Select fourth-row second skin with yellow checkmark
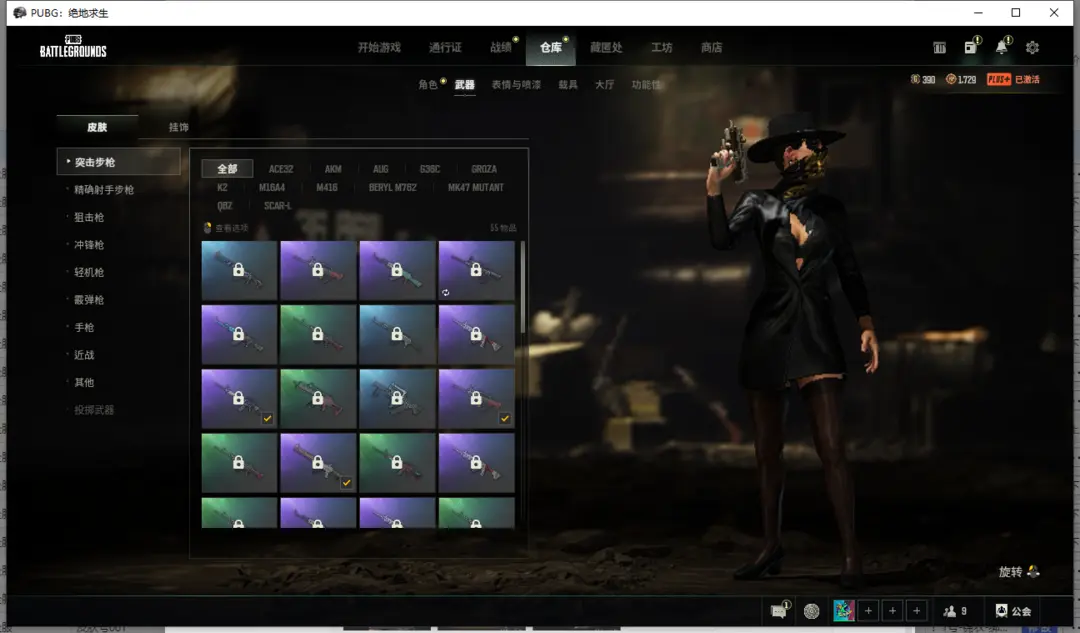Image resolution: width=1080 pixels, height=633 pixels. pyautogui.click(x=318, y=462)
